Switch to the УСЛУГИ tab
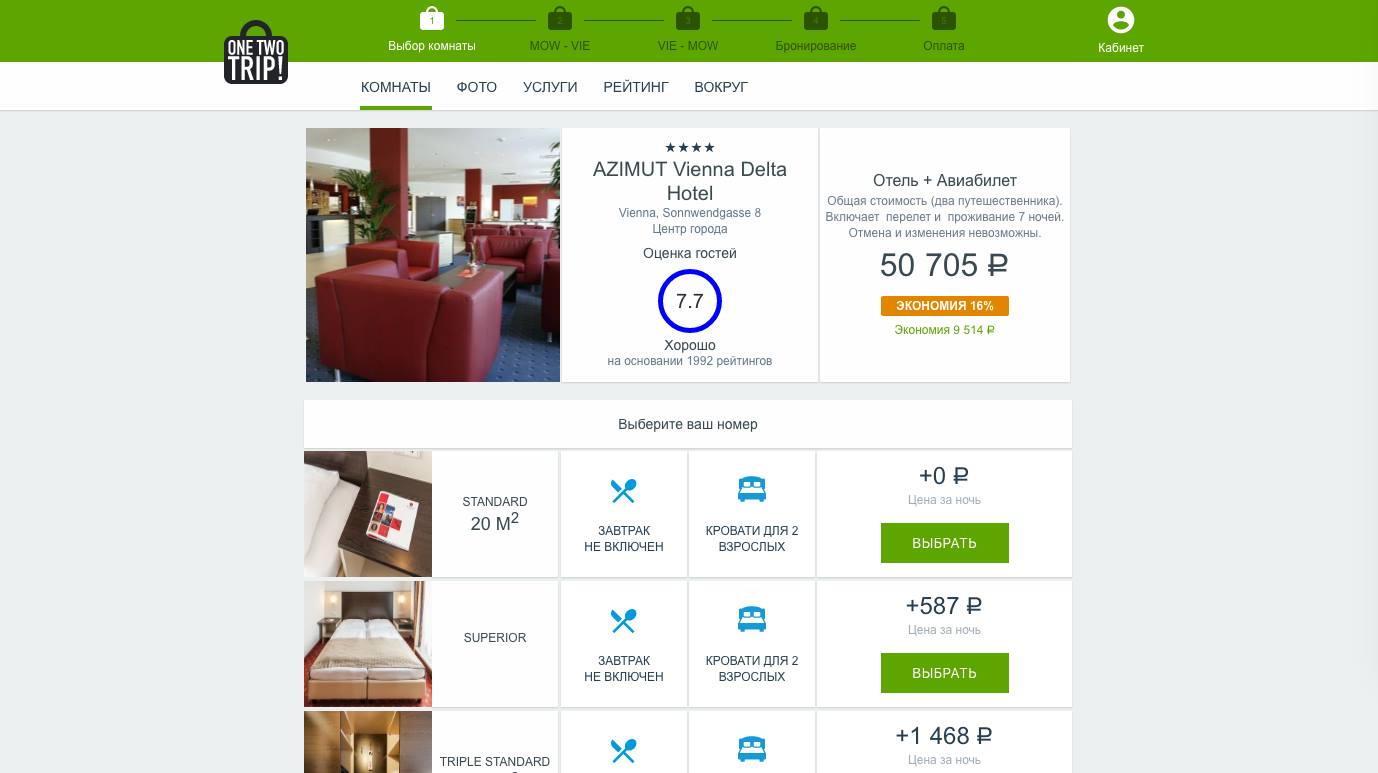Screen dimensions: 1378x773 pyautogui.click(x=550, y=87)
